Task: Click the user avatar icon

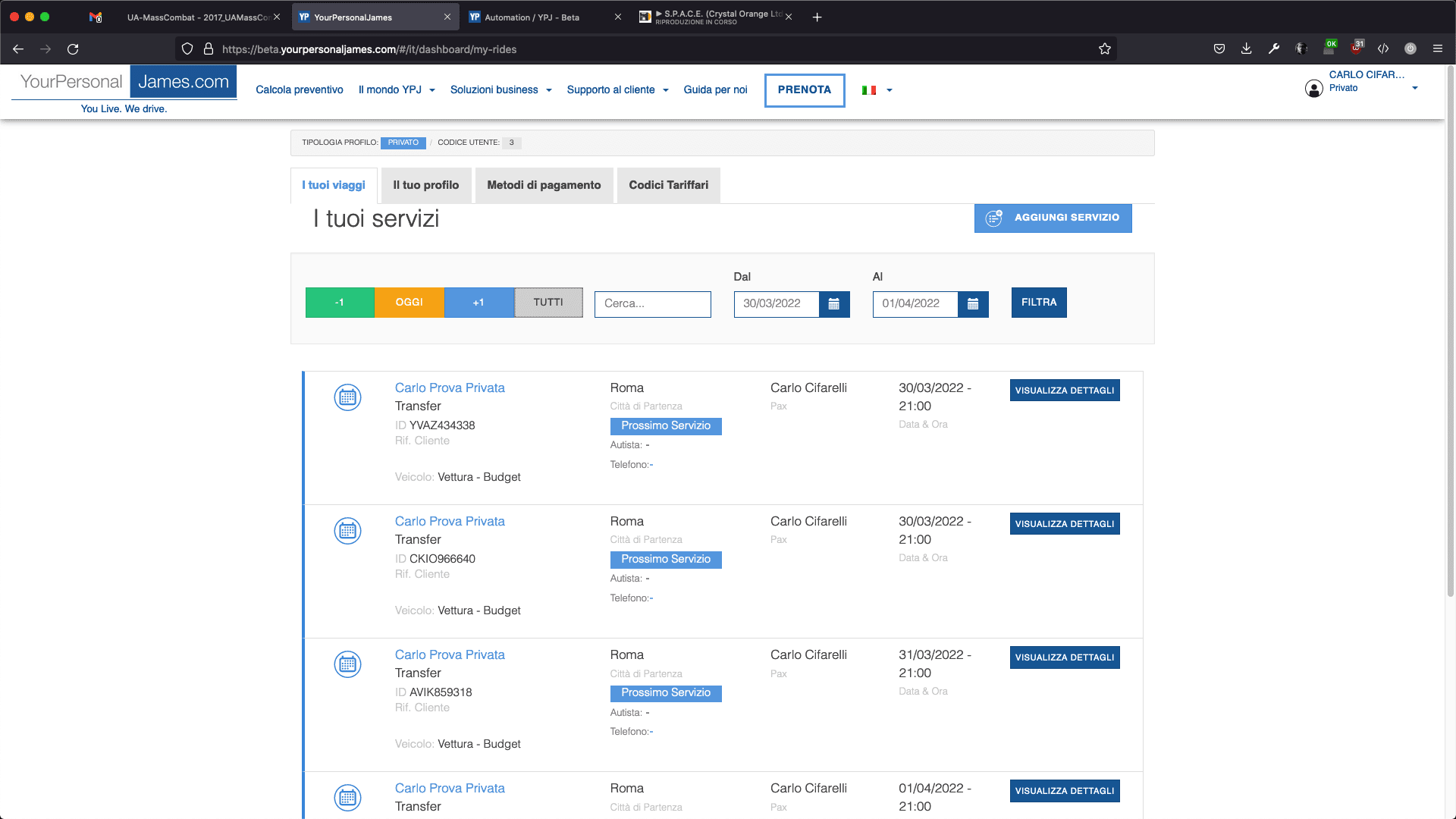Action: (1314, 89)
